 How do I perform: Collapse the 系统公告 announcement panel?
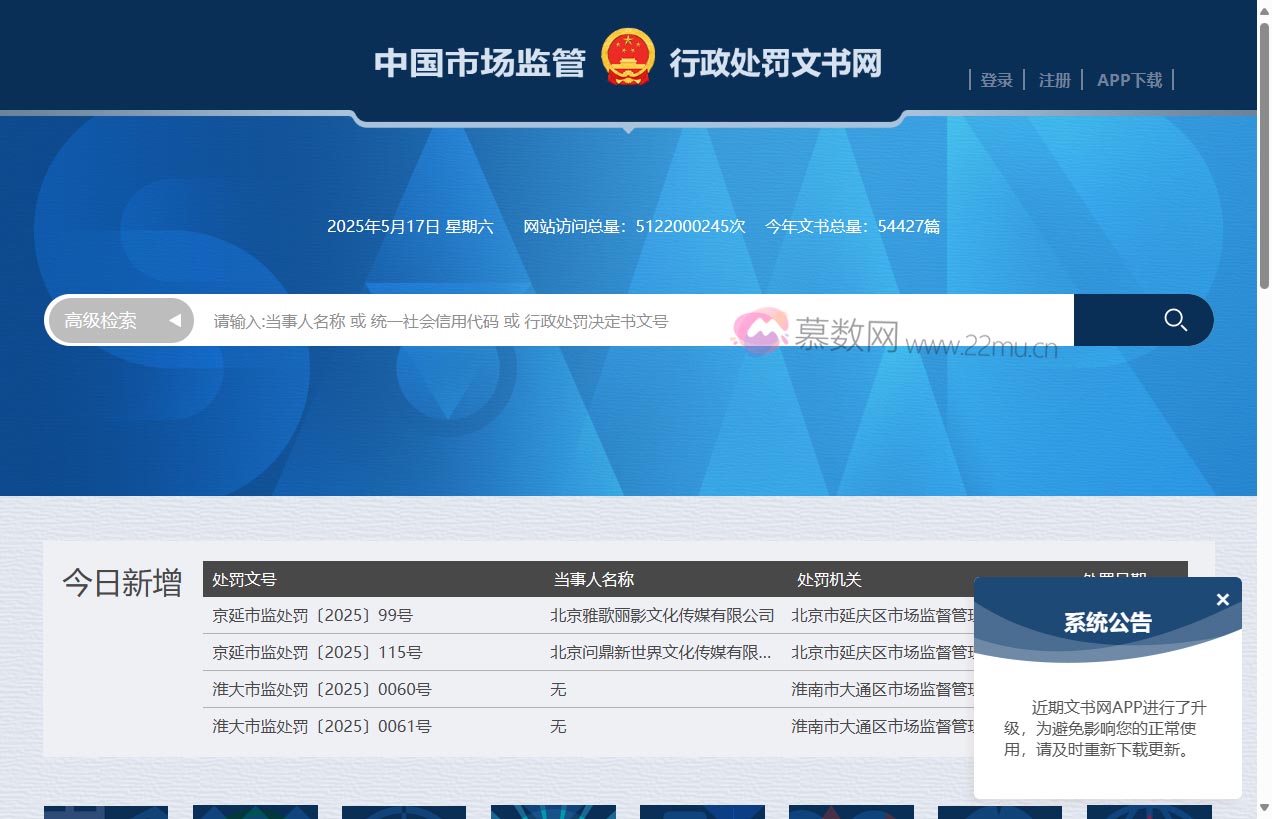[x=1222, y=599]
